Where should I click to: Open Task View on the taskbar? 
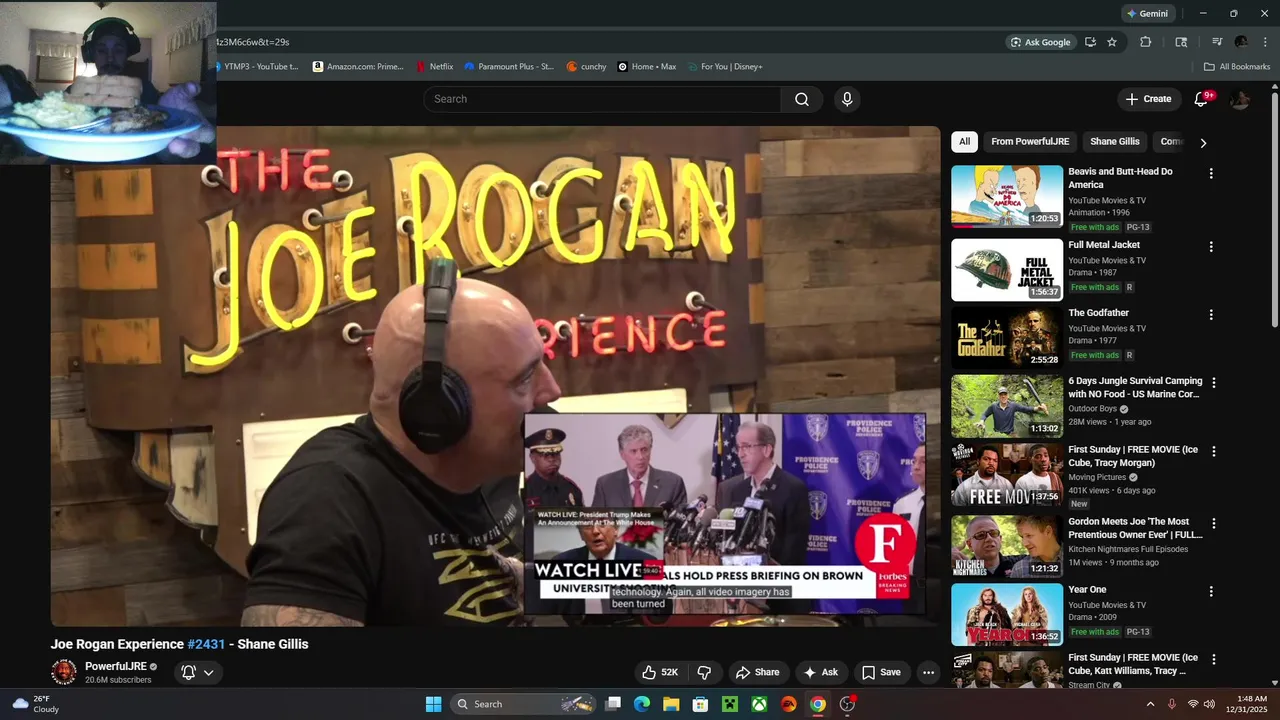click(614, 704)
